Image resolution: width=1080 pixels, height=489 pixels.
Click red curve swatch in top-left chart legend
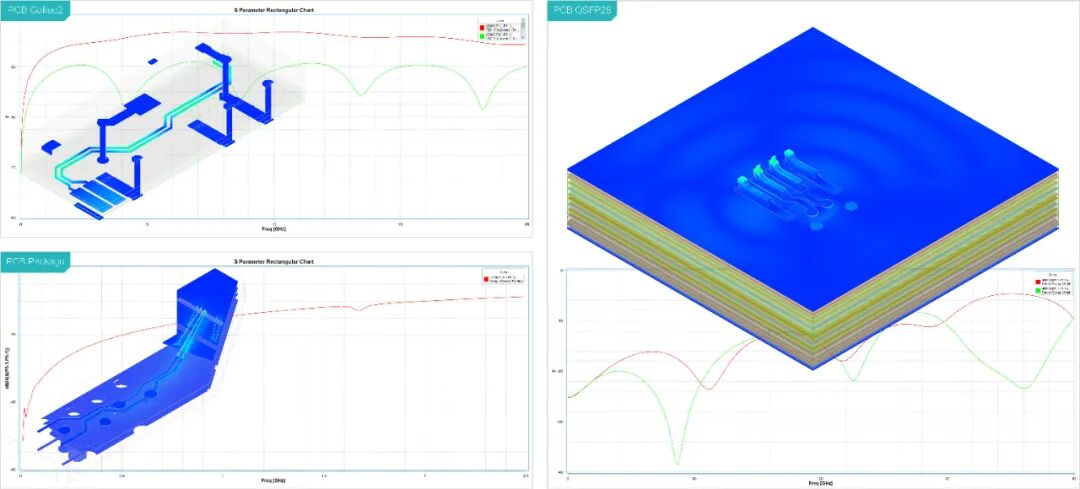click(x=483, y=28)
